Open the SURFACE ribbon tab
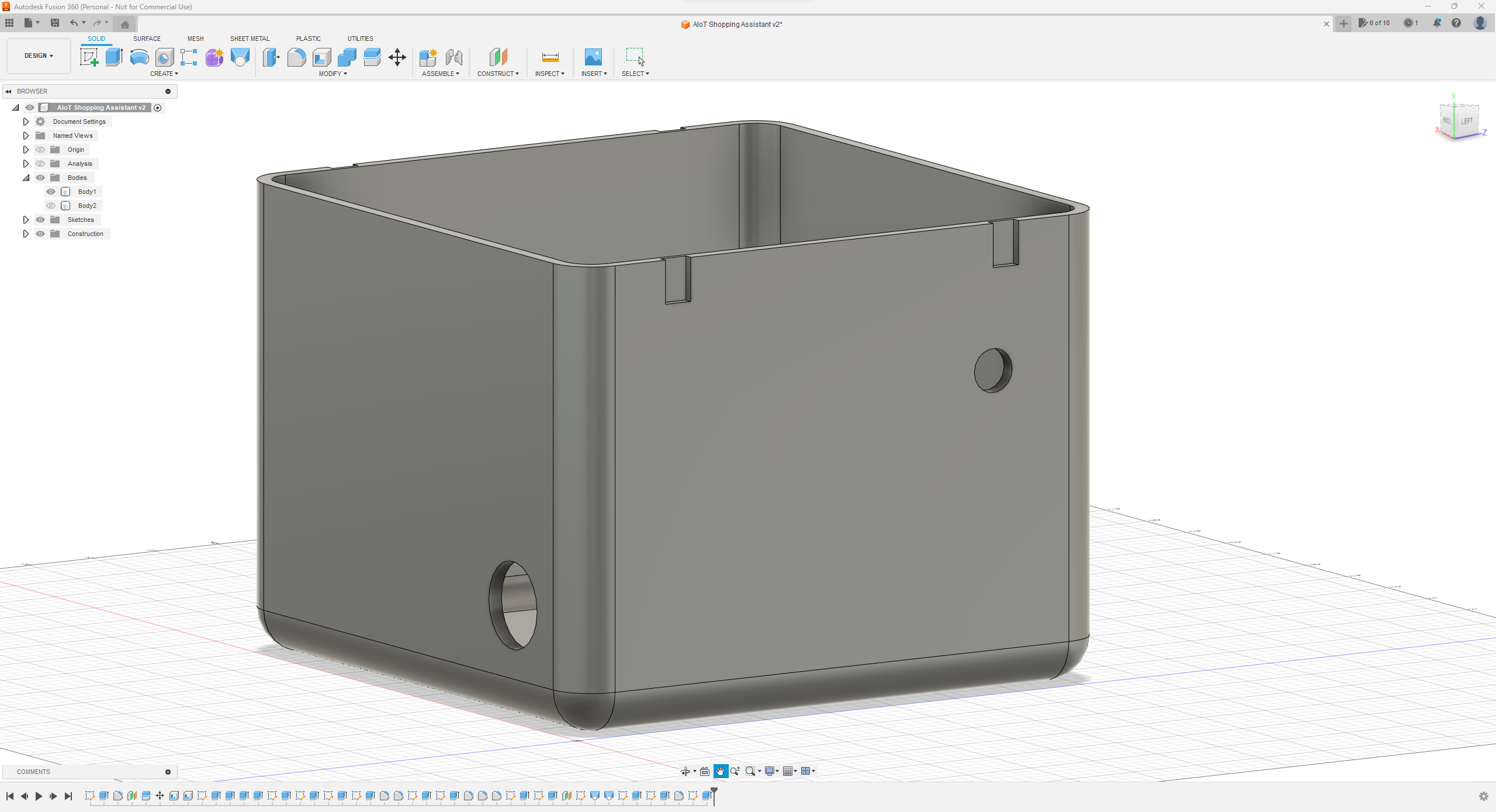Image resolution: width=1496 pixels, height=812 pixels. click(x=147, y=39)
